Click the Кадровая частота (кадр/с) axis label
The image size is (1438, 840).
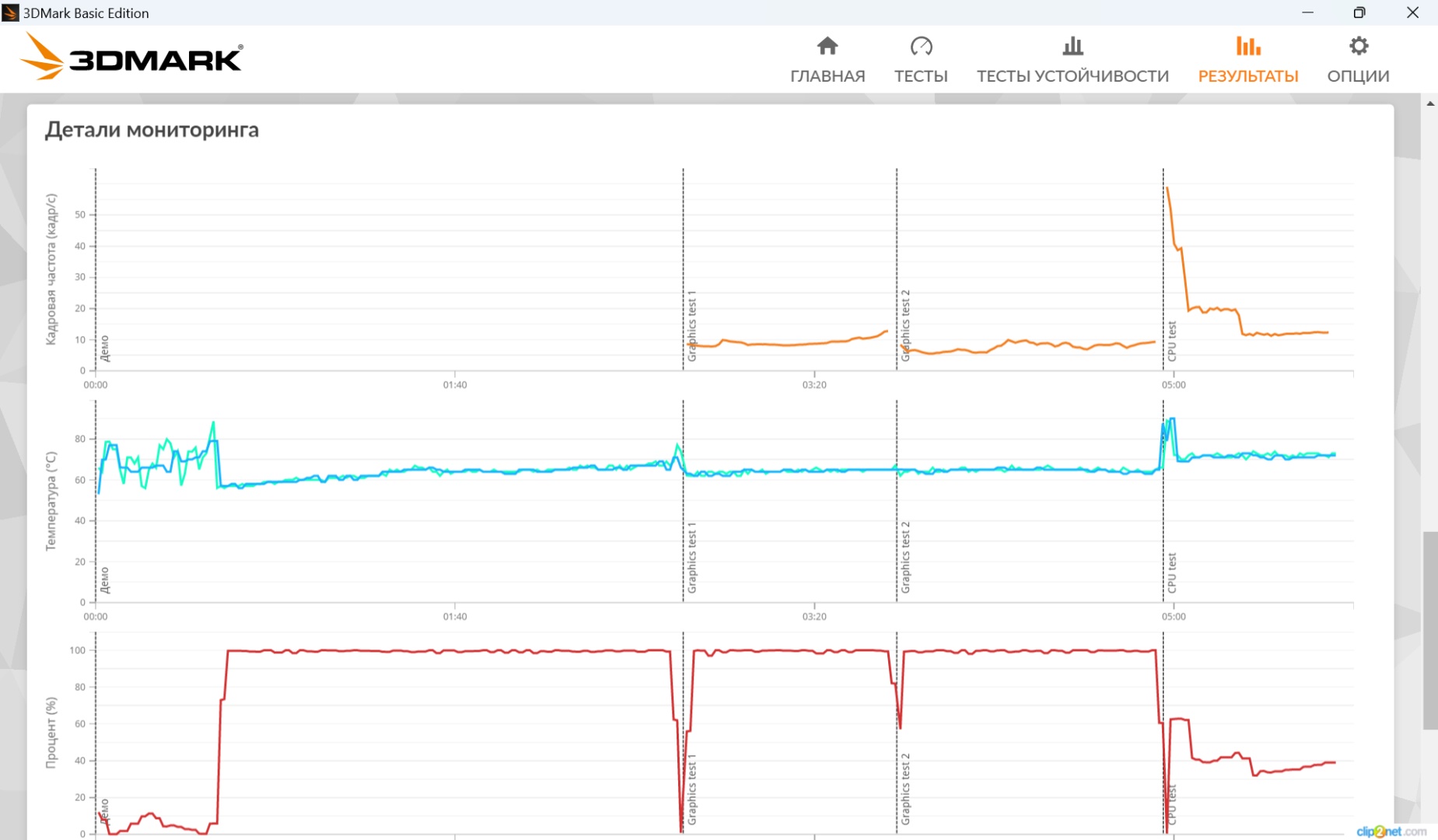click(51, 269)
